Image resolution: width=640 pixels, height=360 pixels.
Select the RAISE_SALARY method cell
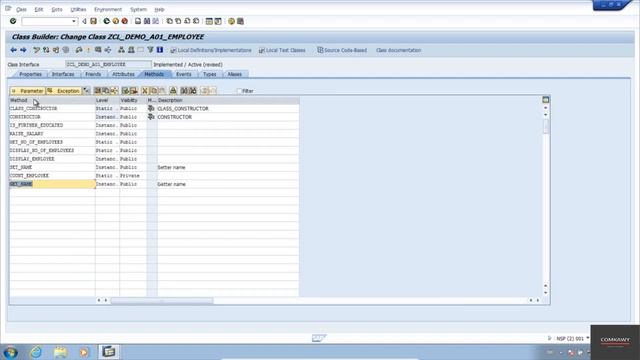coord(52,134)
